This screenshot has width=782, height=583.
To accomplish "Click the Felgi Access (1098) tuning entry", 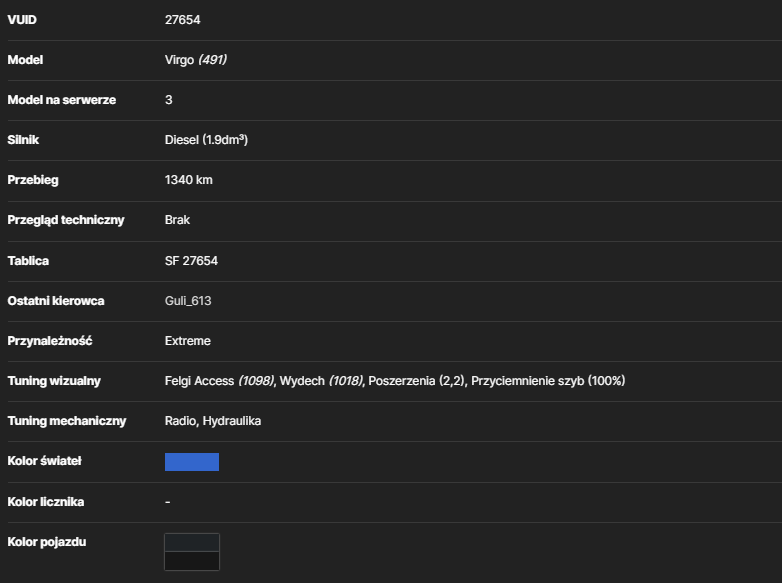I will (x=219, y=381).
